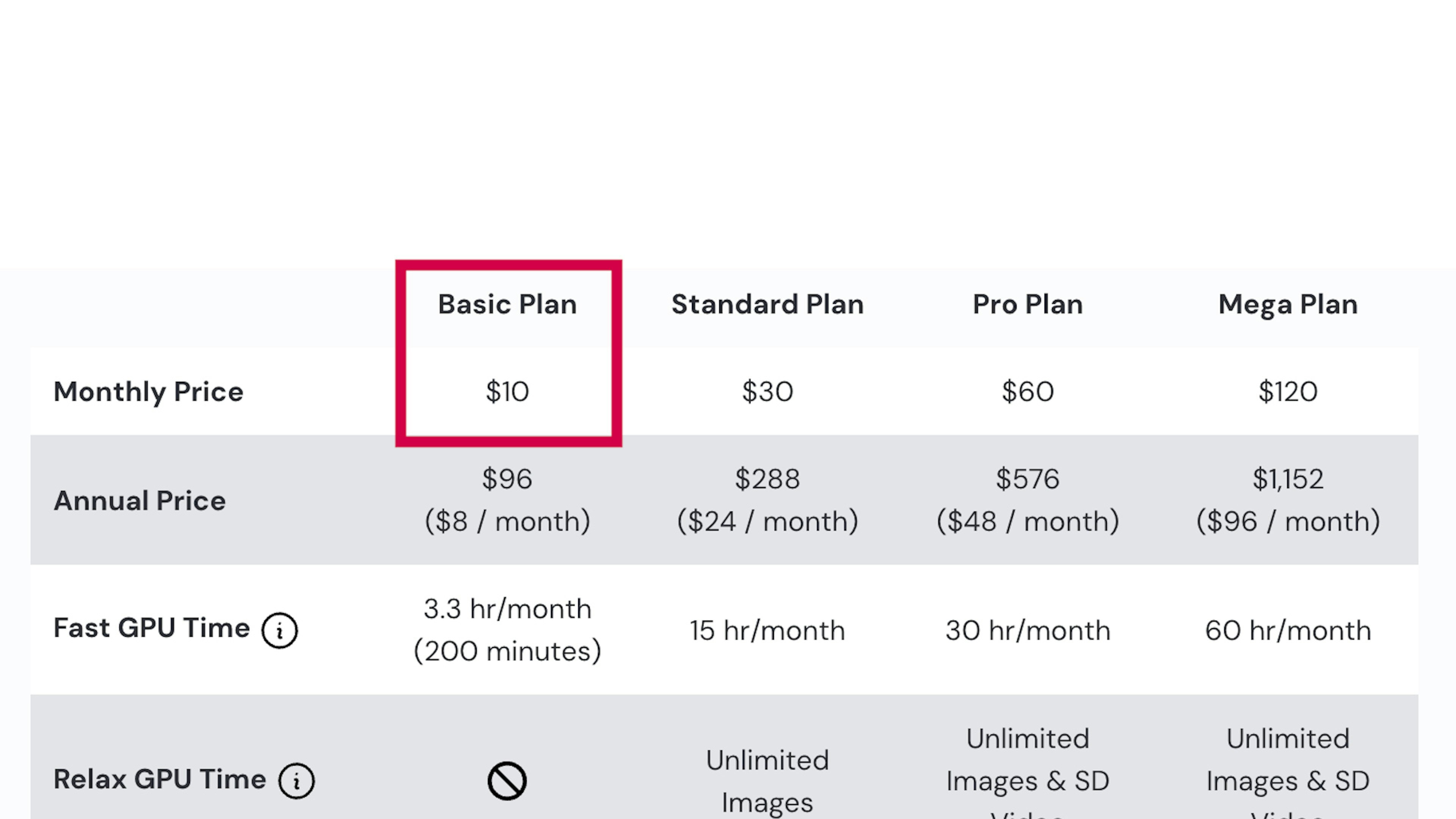Select the $120 Mega monthly price

1288,392
